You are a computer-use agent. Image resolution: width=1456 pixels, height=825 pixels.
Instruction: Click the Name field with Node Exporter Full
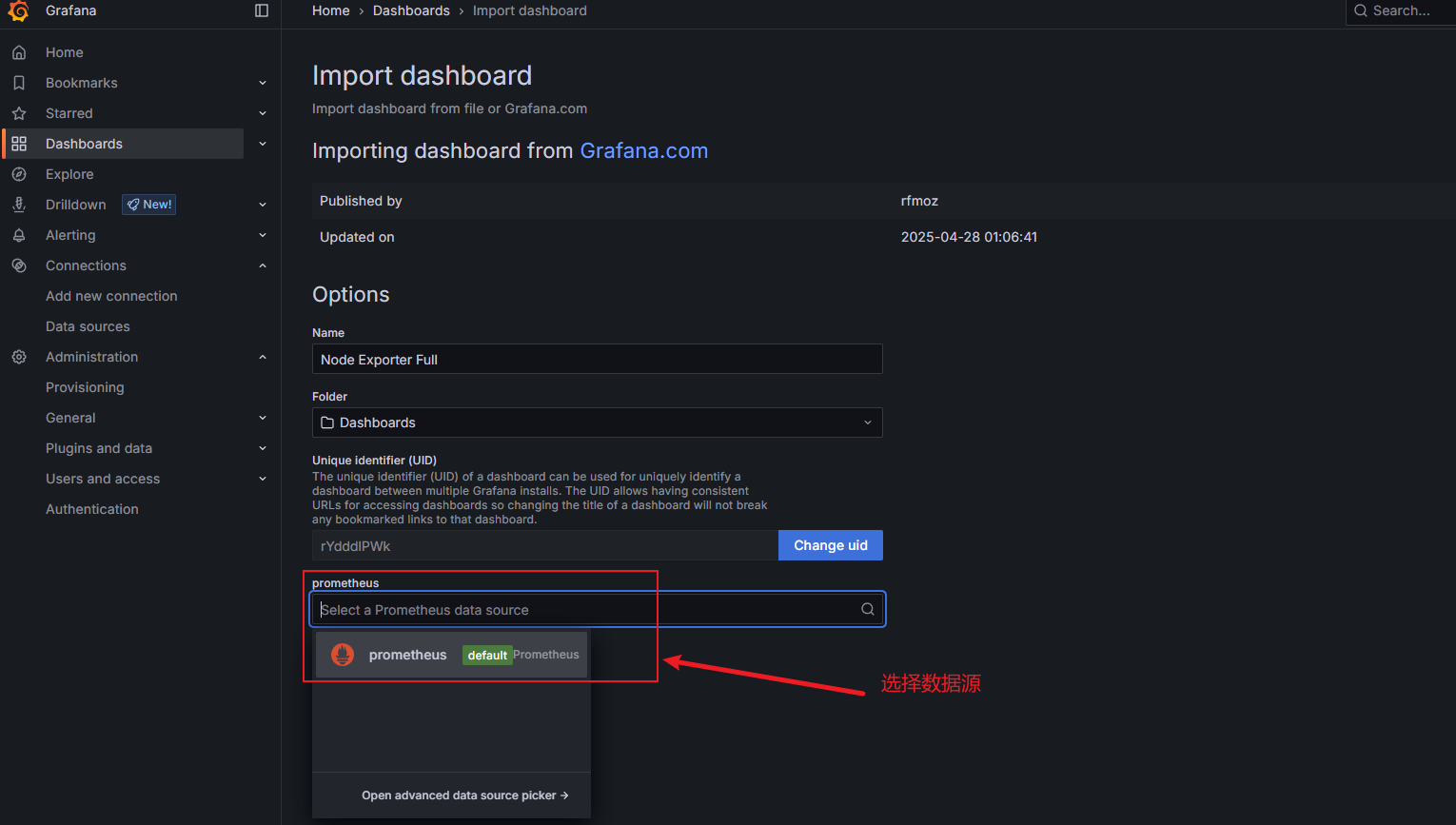[597, 360]
